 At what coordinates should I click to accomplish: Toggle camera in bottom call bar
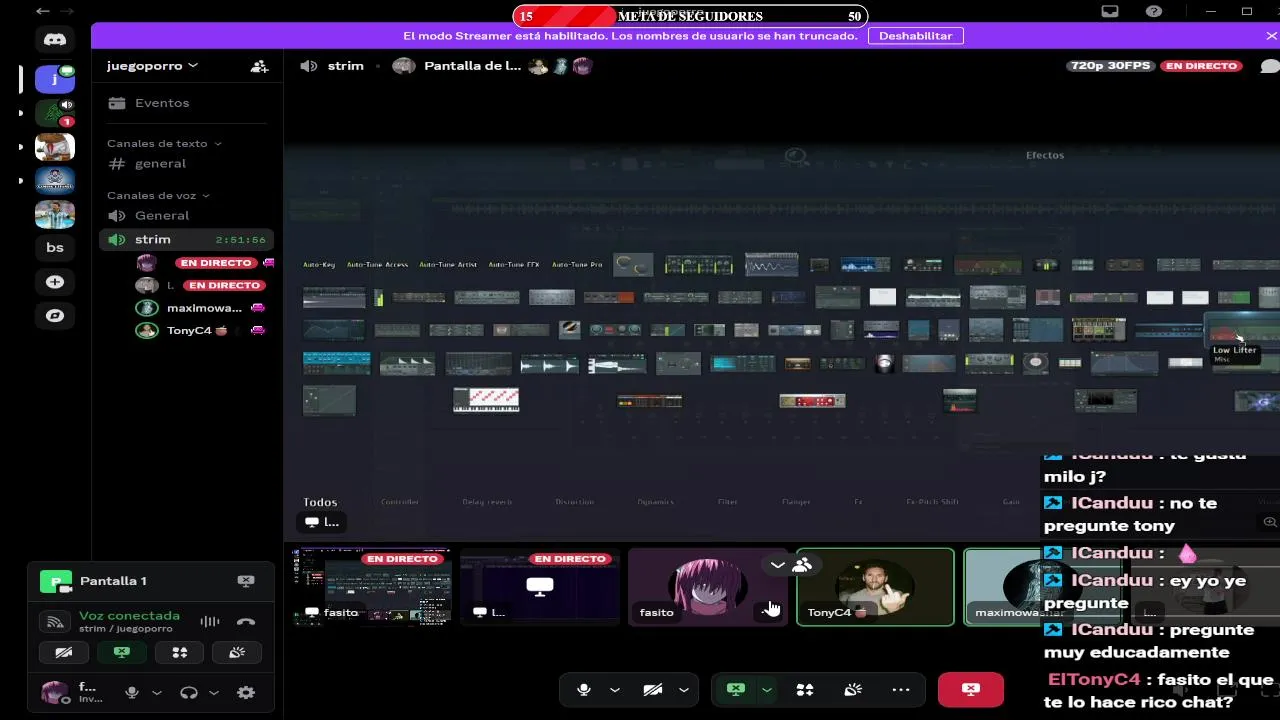(x=653, y=690)
